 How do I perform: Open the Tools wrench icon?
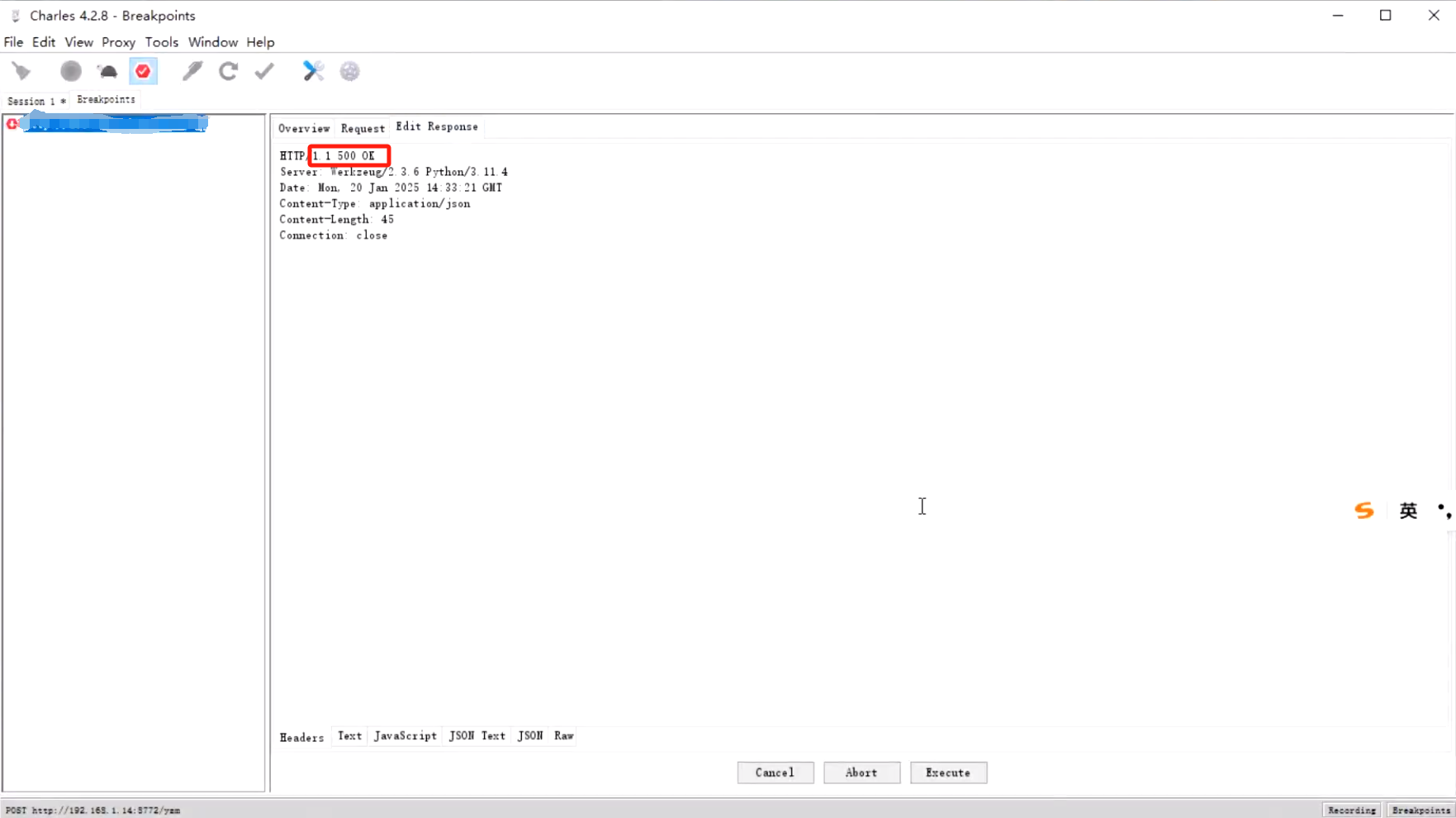click(x=313, y=71)
